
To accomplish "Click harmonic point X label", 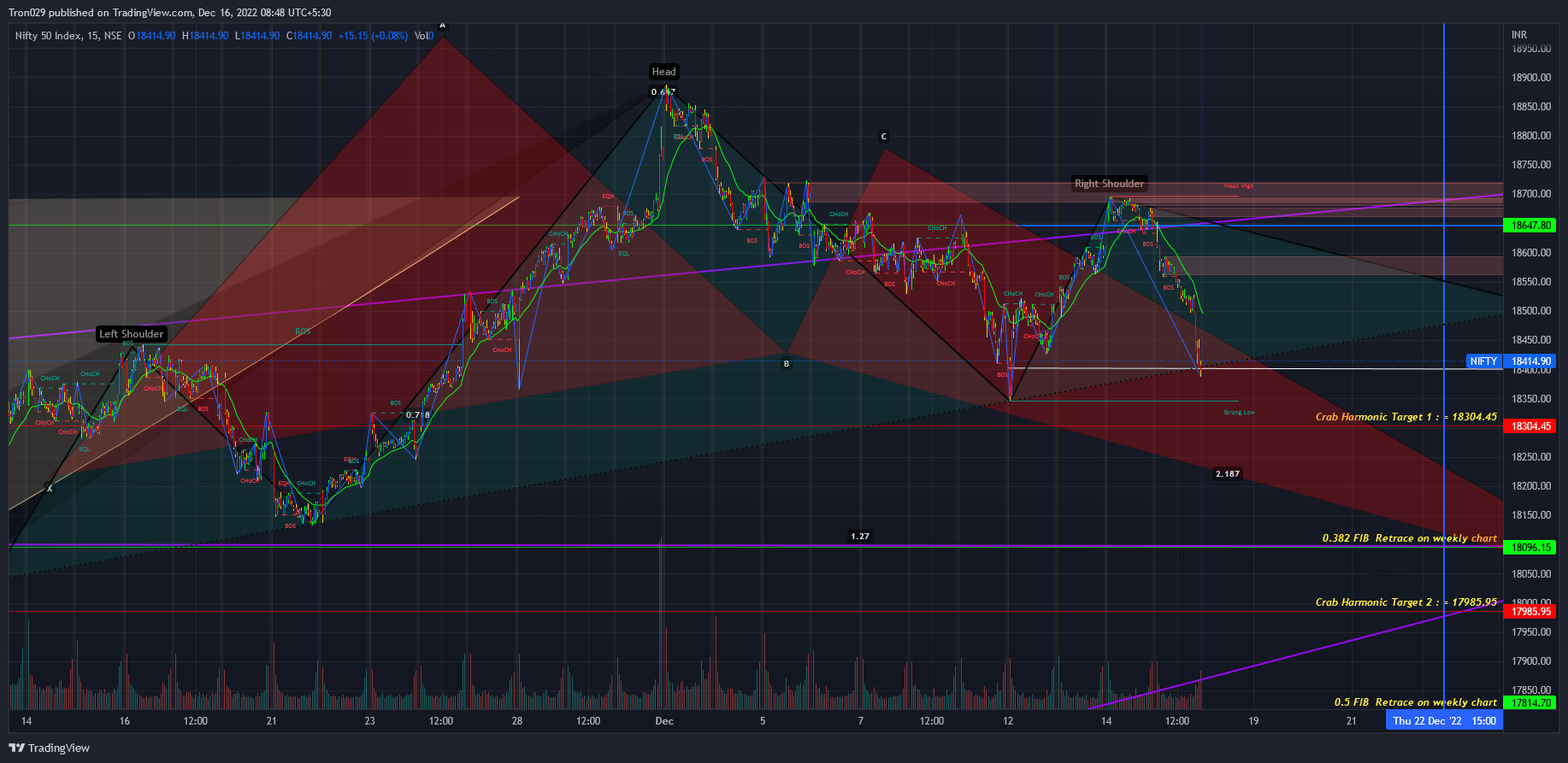I will click(50, 489).
